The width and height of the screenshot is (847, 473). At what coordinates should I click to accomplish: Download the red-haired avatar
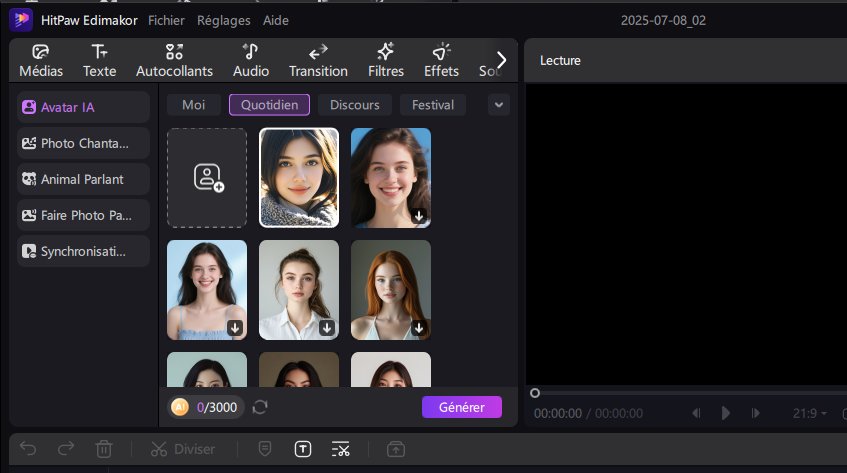point(419,328)
